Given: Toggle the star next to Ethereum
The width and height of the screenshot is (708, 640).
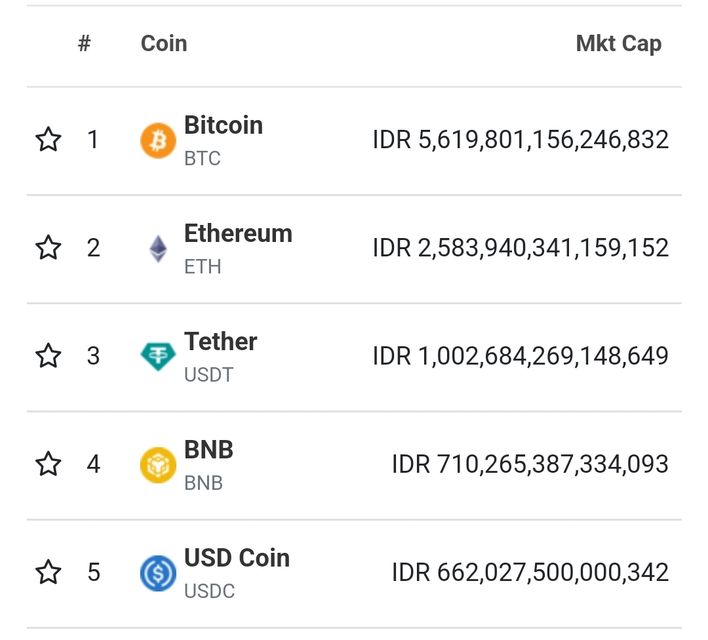Looking at the screenshot, I should [x=48, y=248].
